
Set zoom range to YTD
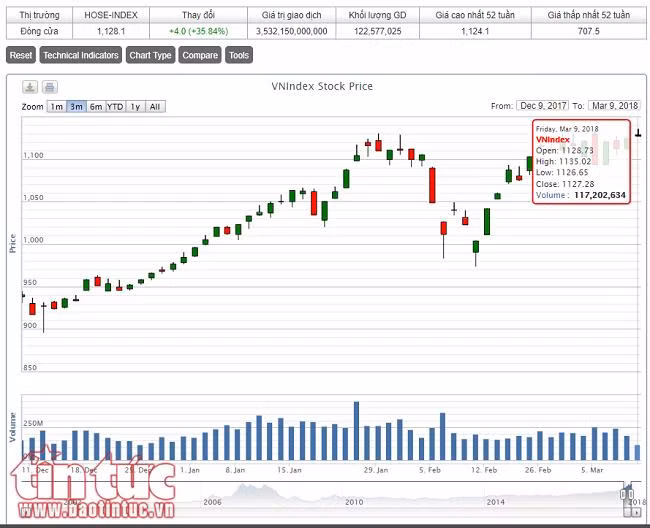tap(115, 107)
